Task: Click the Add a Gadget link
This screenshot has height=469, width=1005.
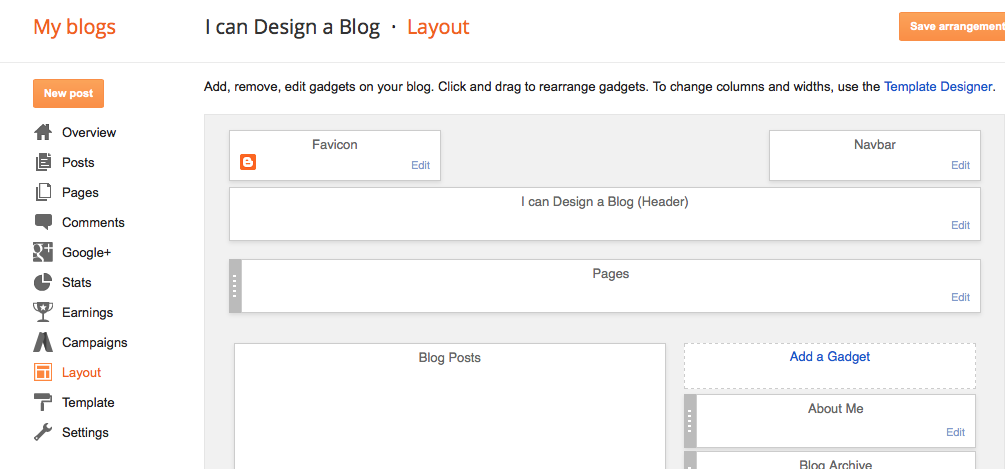Action: coord(830,357)
